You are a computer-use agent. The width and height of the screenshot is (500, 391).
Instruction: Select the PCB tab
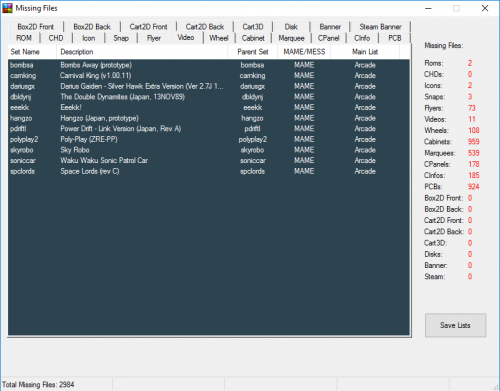(x=395, y=38)
